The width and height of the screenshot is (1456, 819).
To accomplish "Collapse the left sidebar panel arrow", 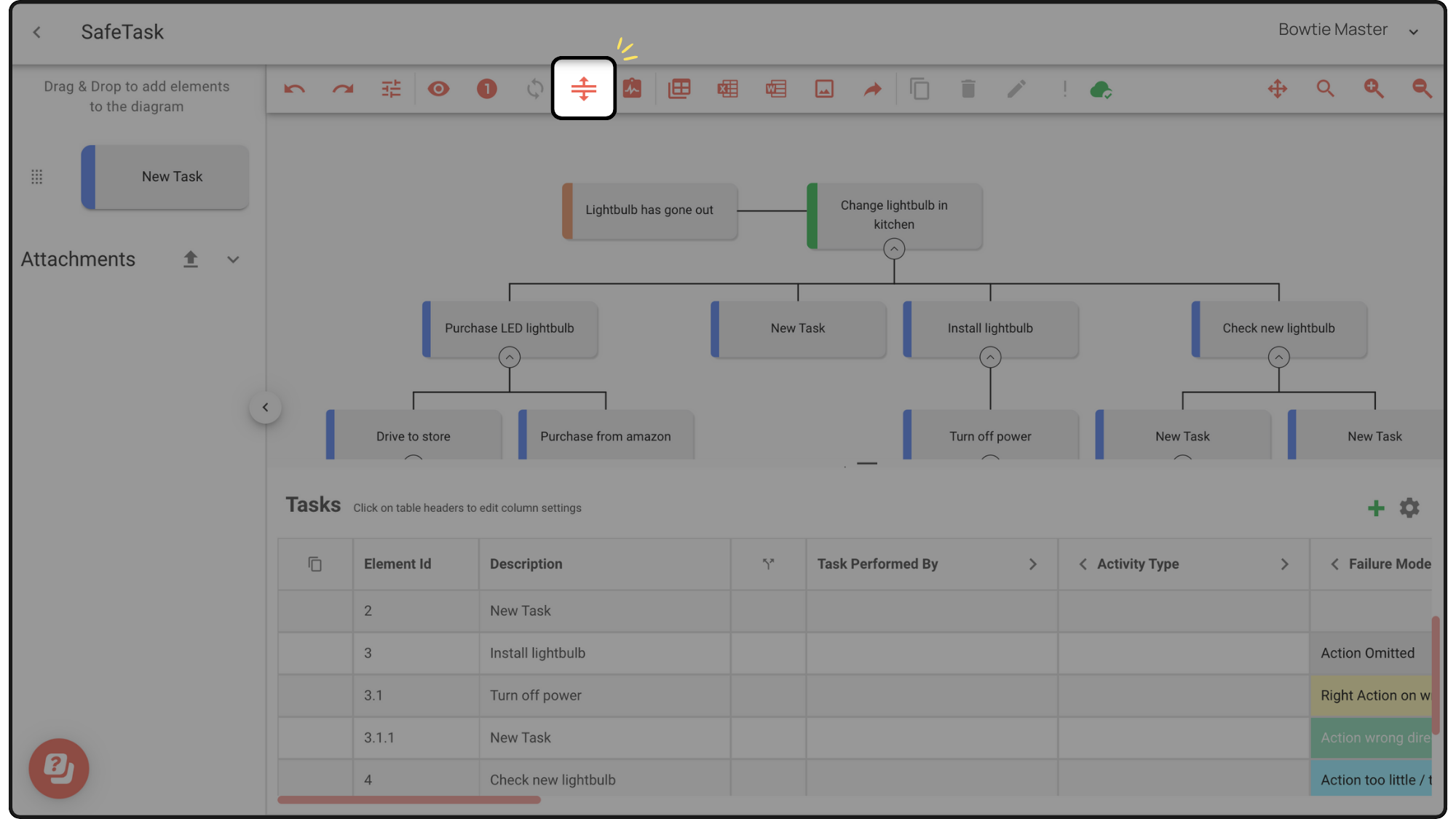I will tap(265, 408).
